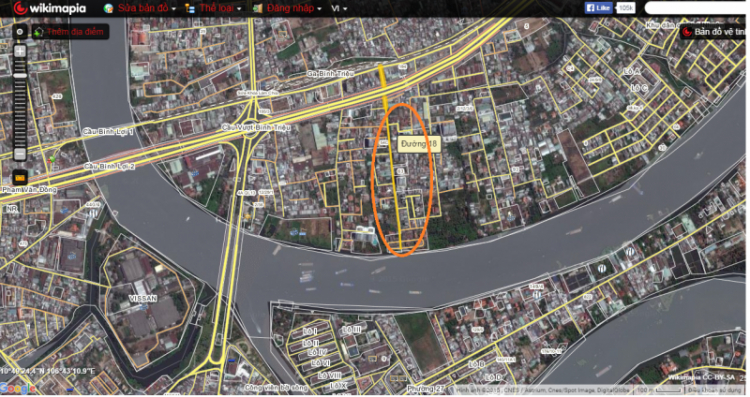Click the Đường 18 tooltip label
This screenshot has height=397, width=750.
pyautogui.click(x=419, y=144)
